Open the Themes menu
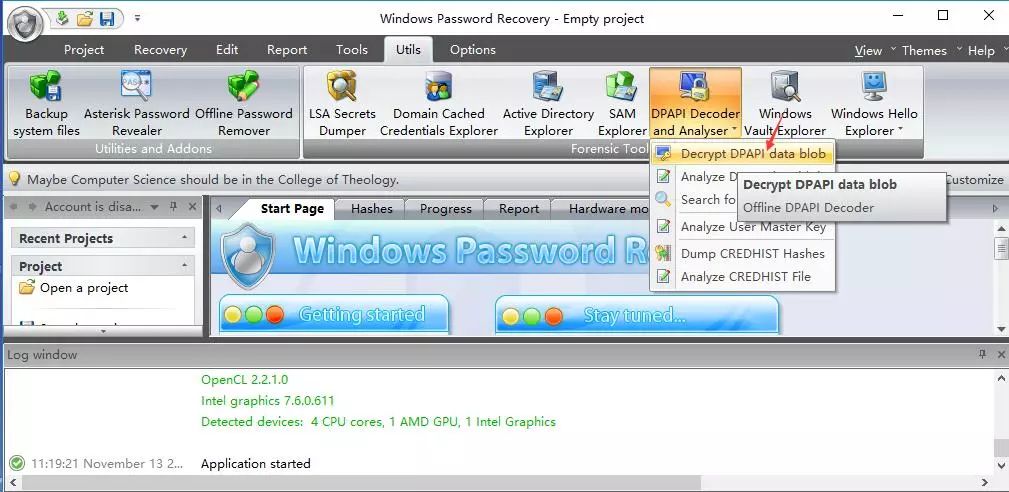1009x492 pixels. (924, 50)
